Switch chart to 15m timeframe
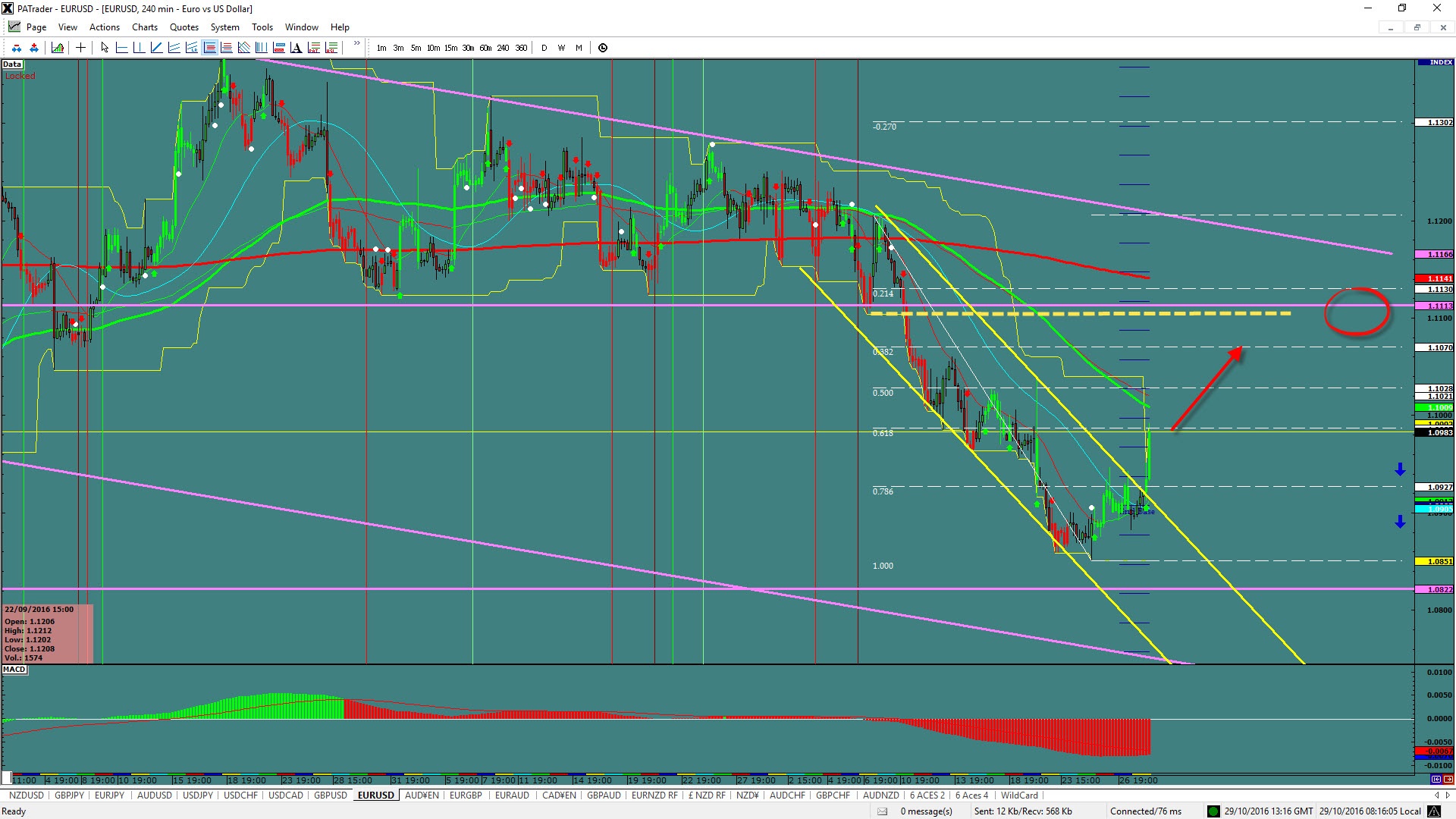 451,48
